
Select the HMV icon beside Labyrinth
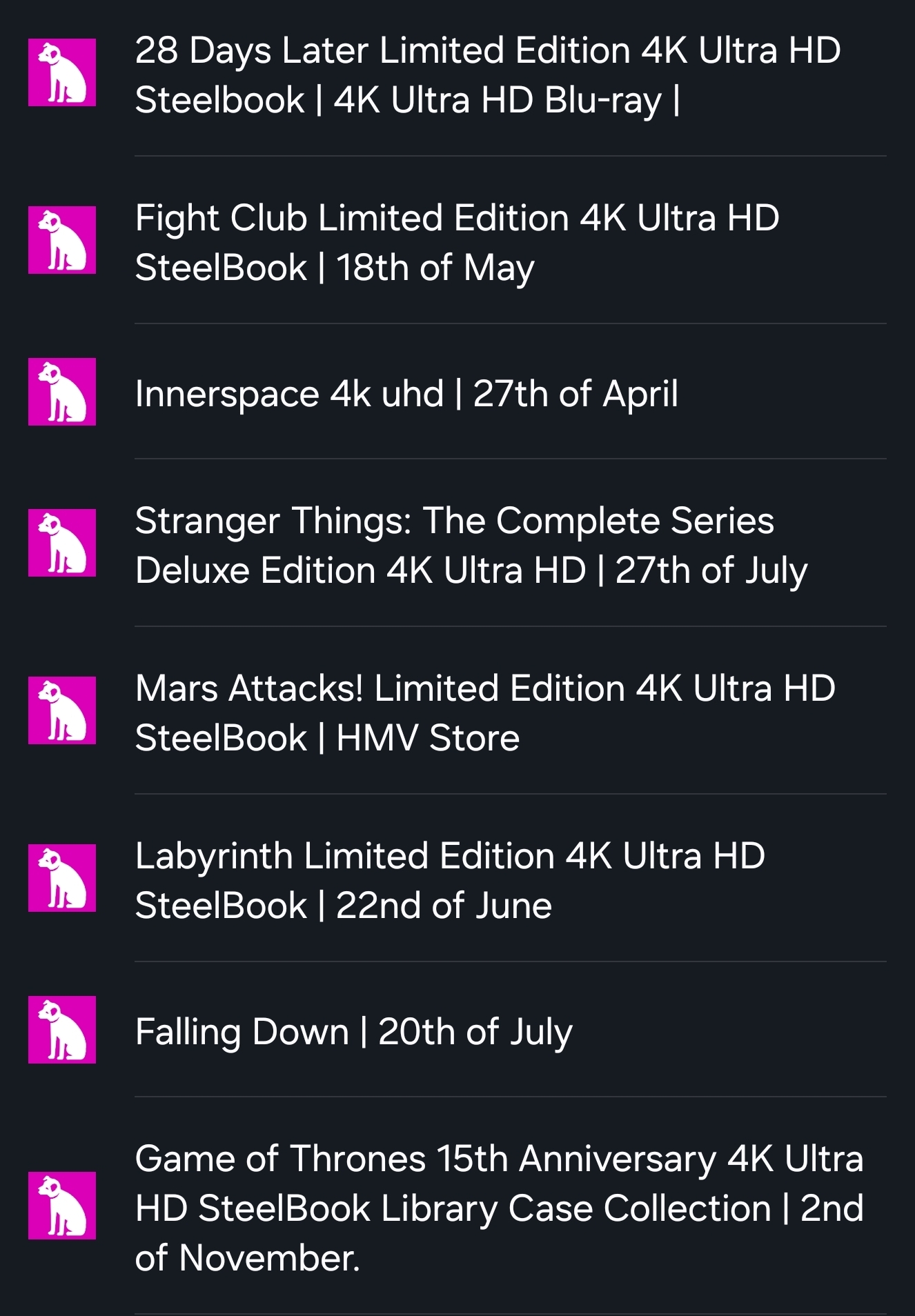point(62,878)
